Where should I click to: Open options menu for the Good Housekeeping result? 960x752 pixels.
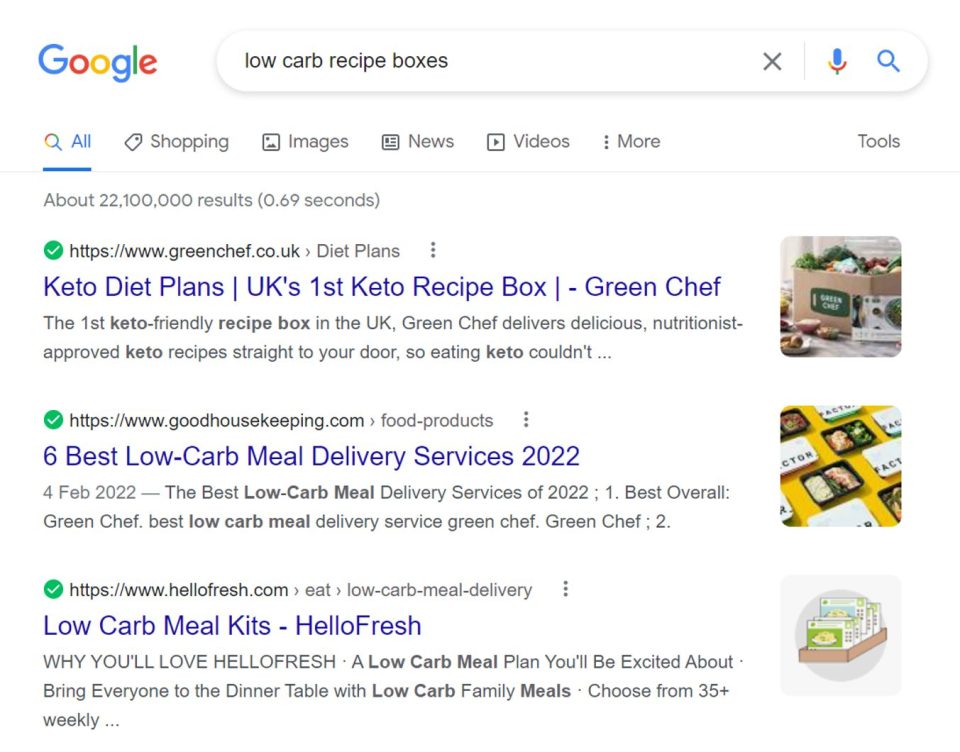pos(526,420)
